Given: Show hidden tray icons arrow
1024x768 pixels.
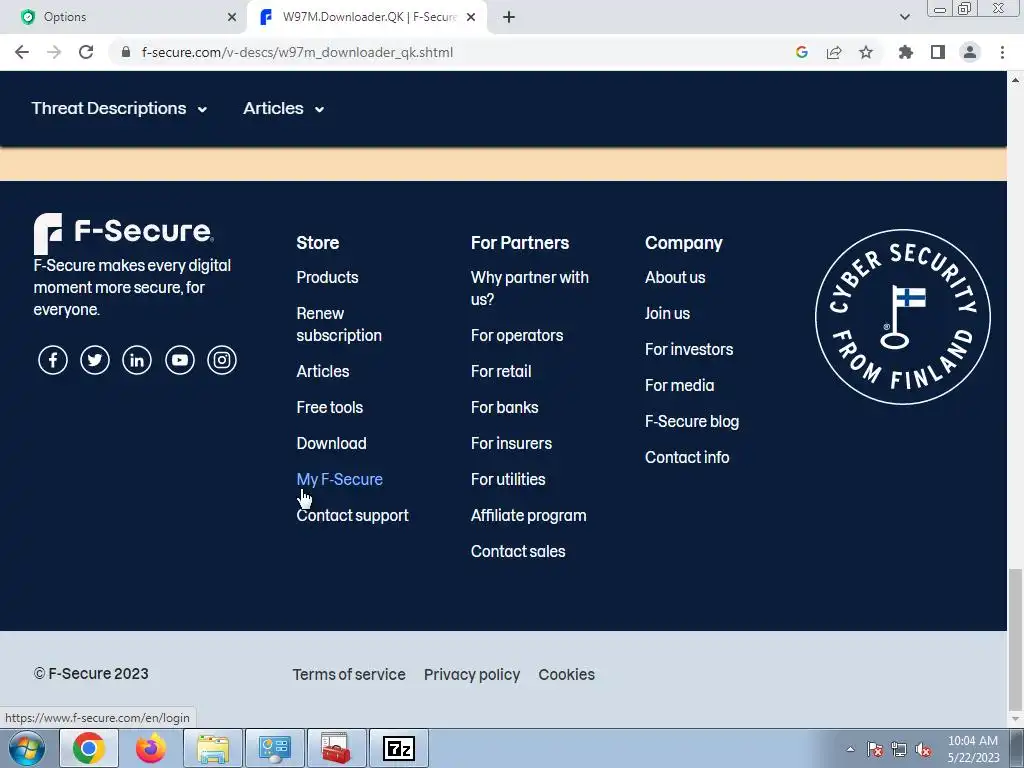Looking at the screenshot, I should [850, 749].
